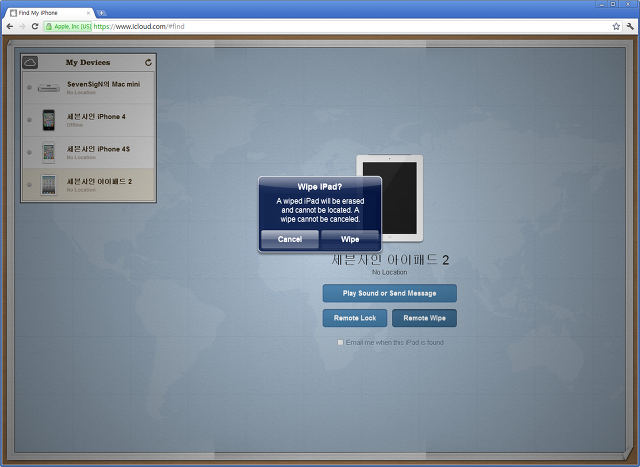Select 세븐사인 iPhone 4S device row
The height and width of the screenshot is (467, 640).
tap(89, 152)
